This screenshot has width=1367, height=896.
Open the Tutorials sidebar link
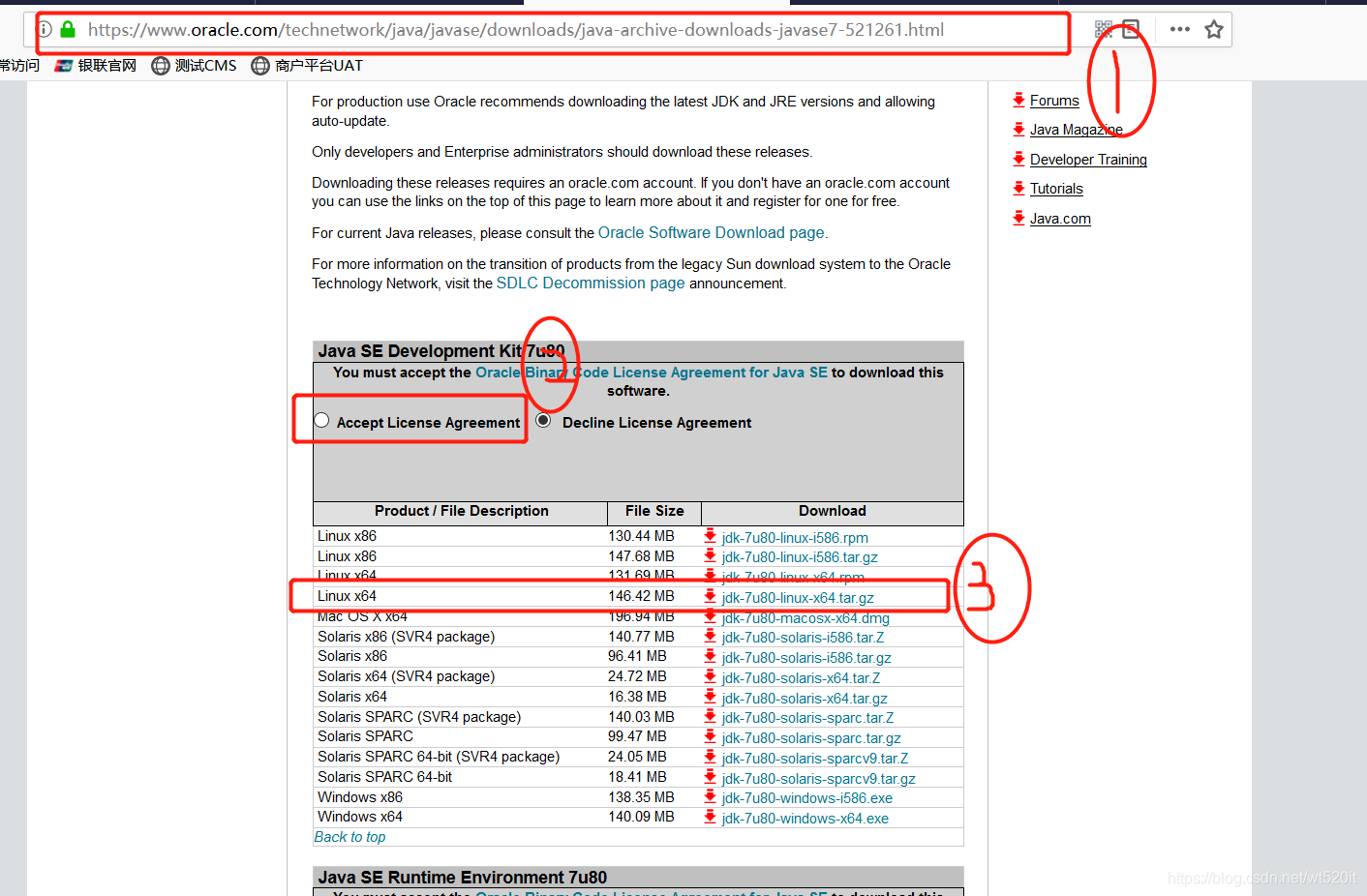click(x=1056, y=189)
